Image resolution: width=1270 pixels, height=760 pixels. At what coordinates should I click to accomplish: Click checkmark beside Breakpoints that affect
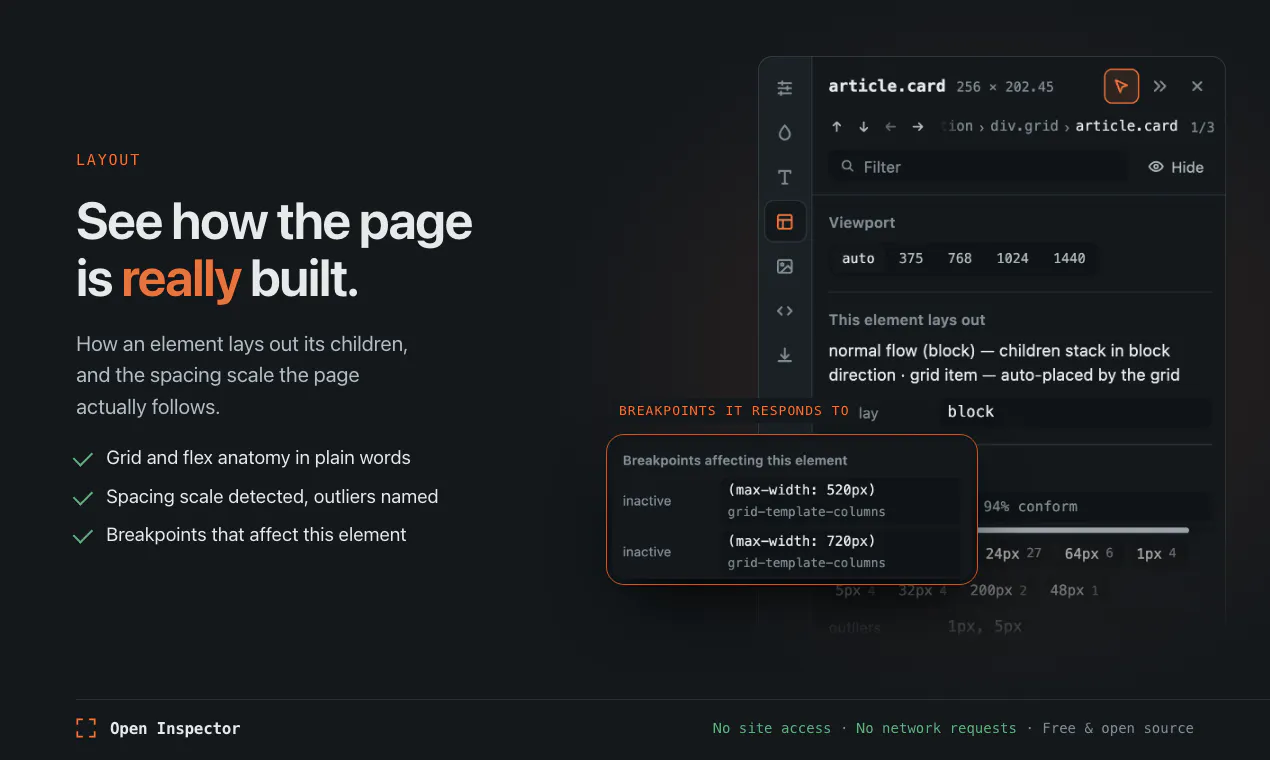[83, 536]
